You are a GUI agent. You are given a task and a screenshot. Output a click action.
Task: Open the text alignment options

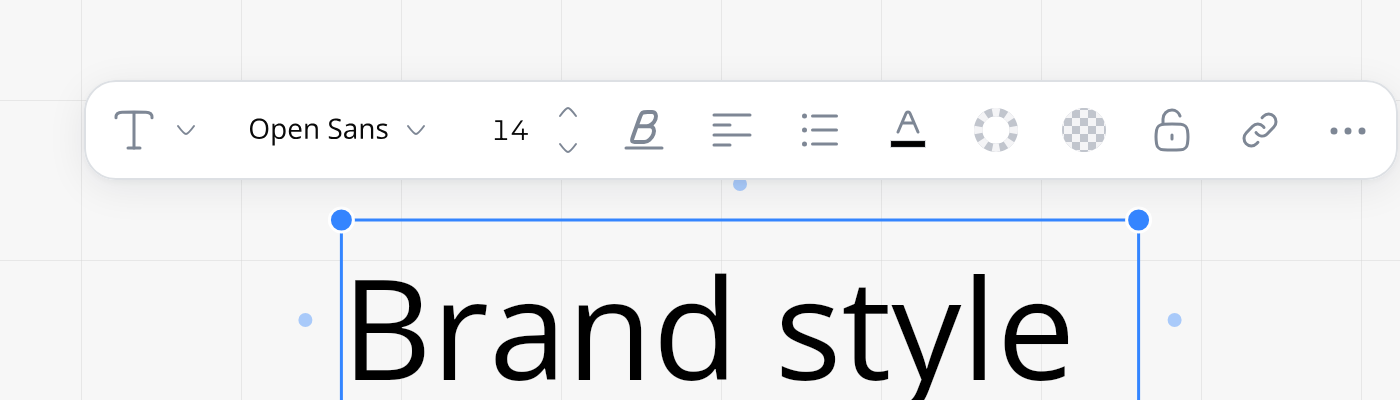click(x=732, y=130)
